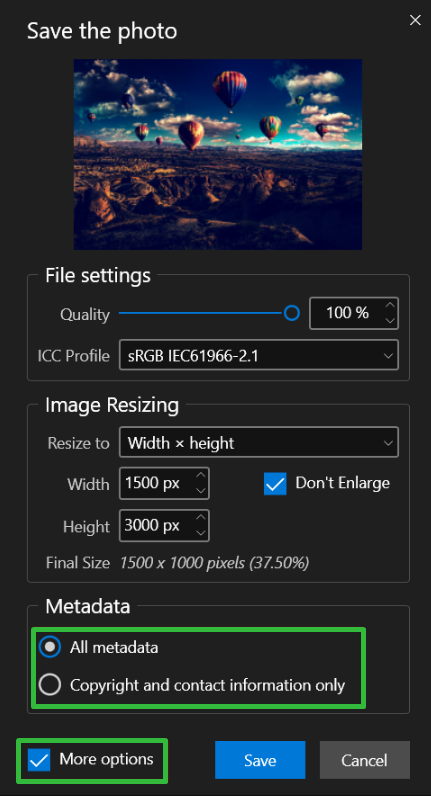Click the Save button
The image size is (431, 796).
tap(260, 760)
